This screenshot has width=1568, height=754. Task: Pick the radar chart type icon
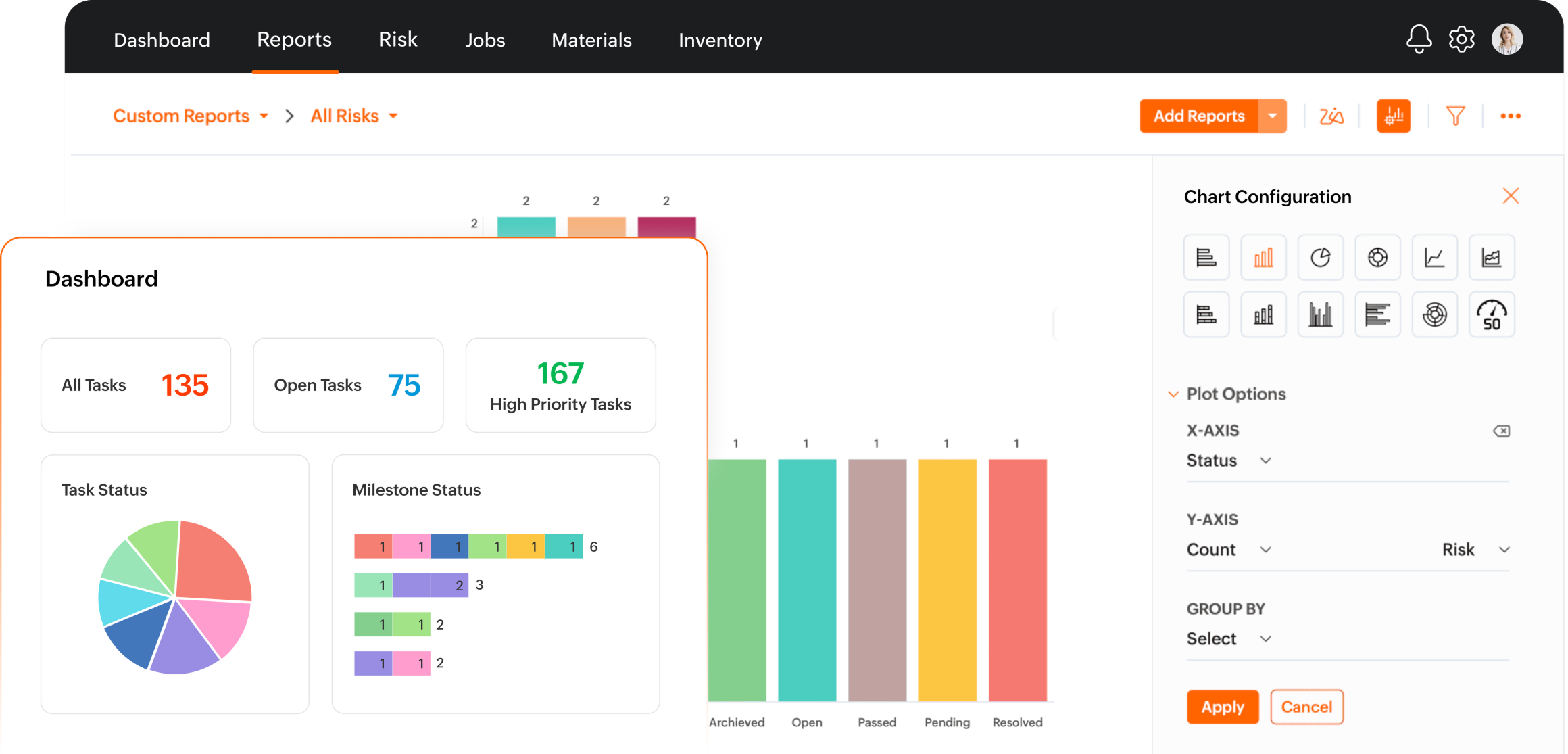1434,314
